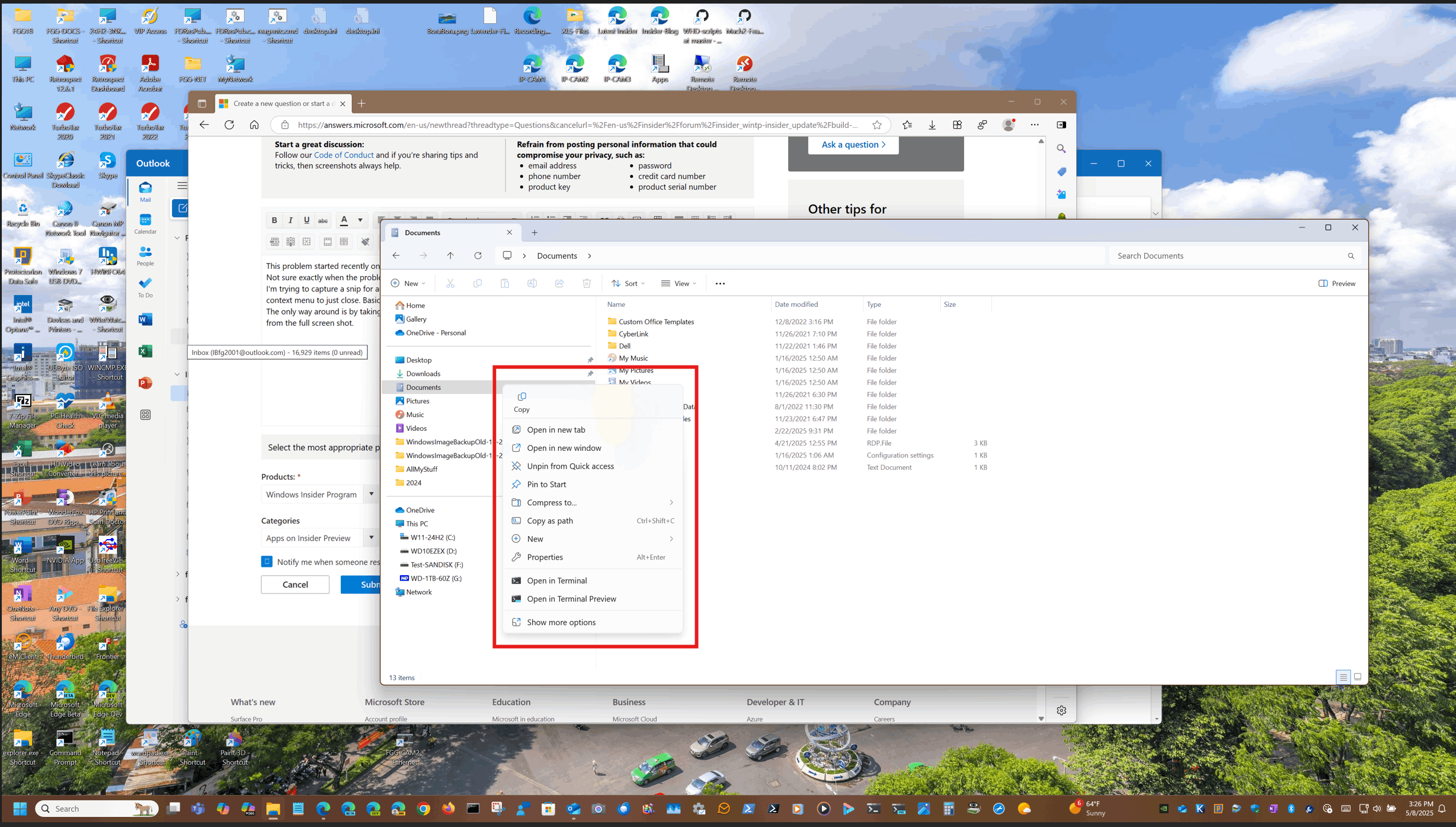Open the Sort dropdown in File Explorer

(628, 283)
